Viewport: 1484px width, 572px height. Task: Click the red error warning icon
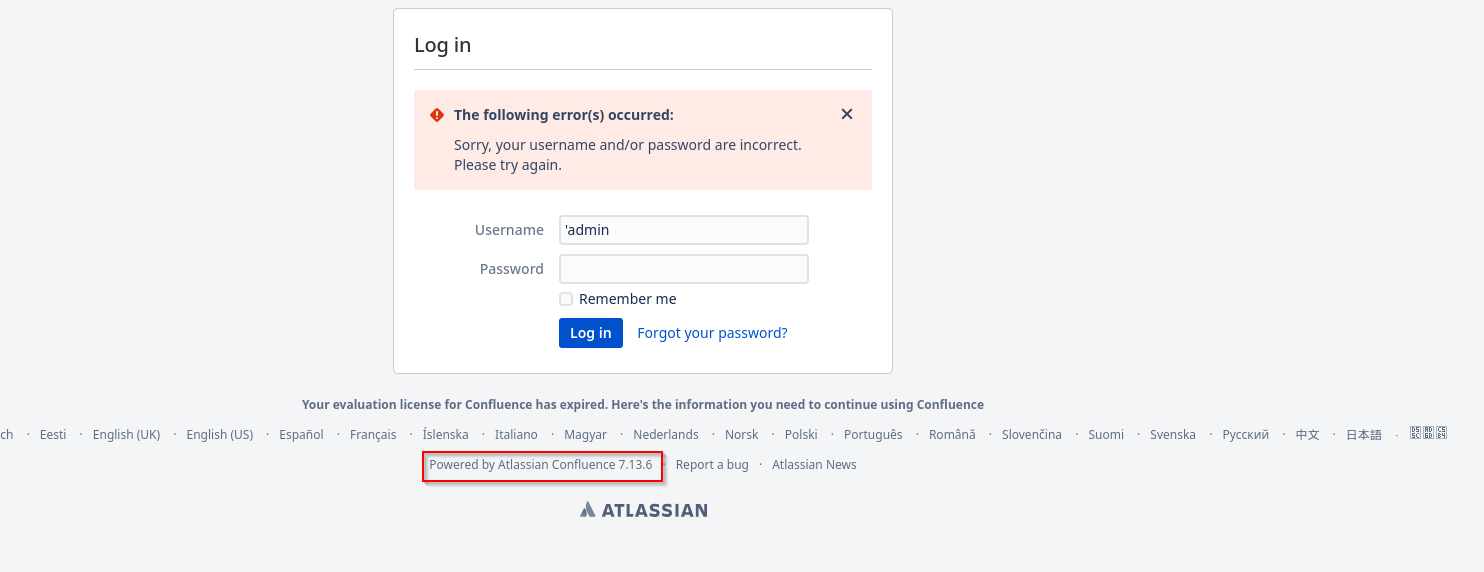click(x=437, y=115)
